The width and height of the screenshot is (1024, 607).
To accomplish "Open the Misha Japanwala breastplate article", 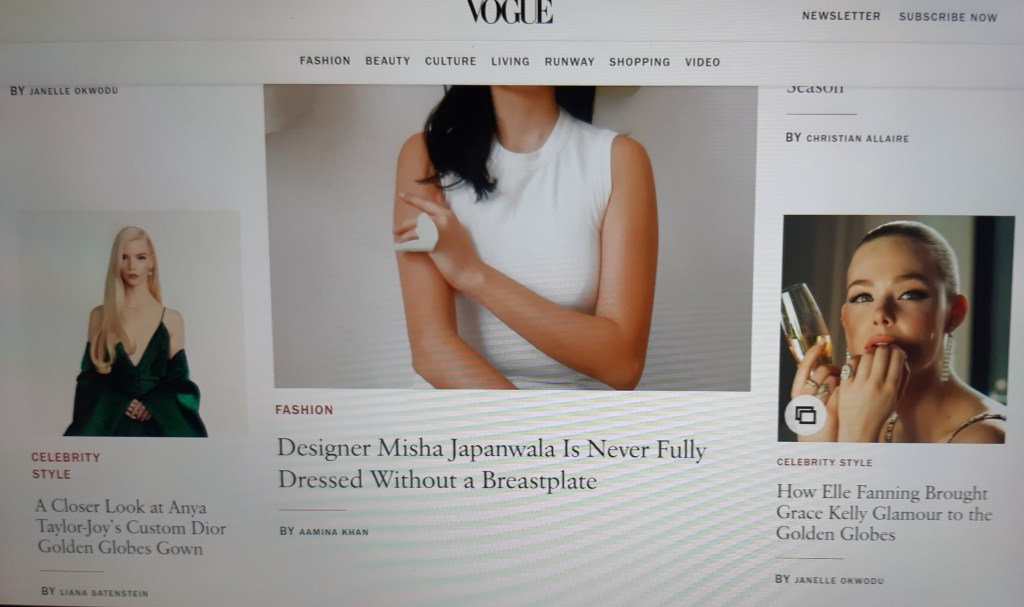I will (x=492, y=465).
